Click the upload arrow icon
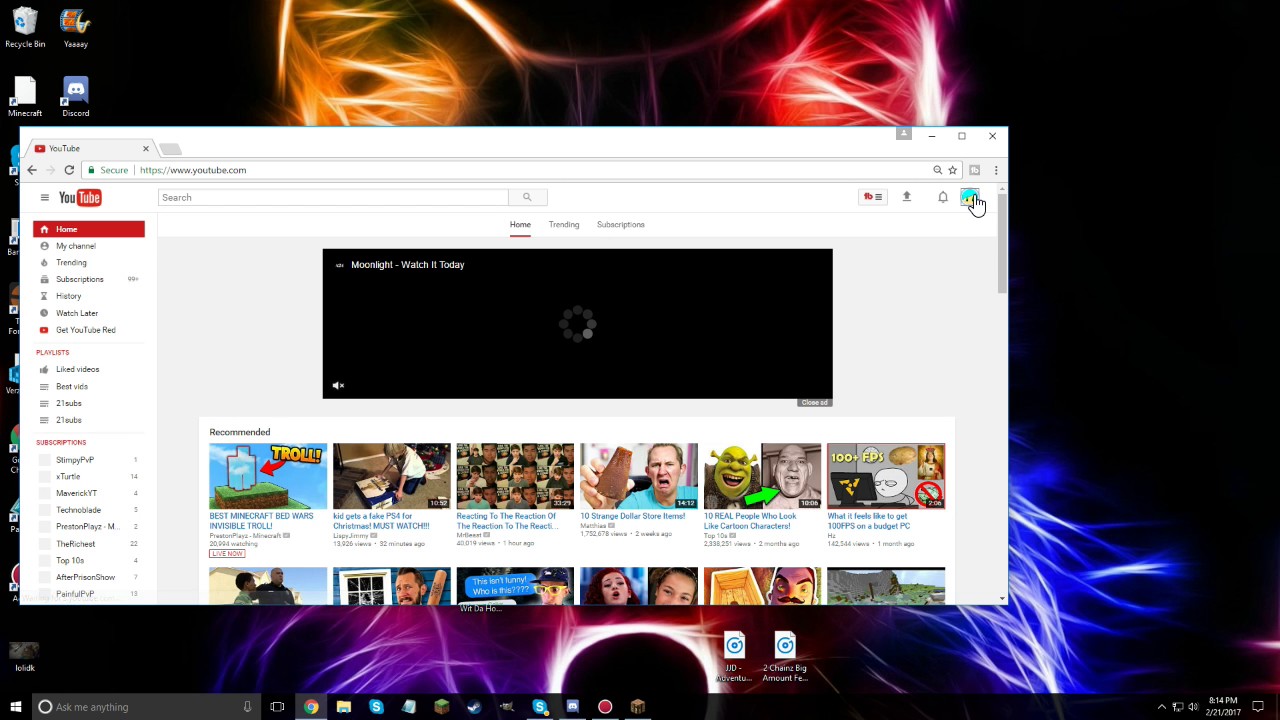The height and width of the screenshot is (720, 1280). point(907,197)
